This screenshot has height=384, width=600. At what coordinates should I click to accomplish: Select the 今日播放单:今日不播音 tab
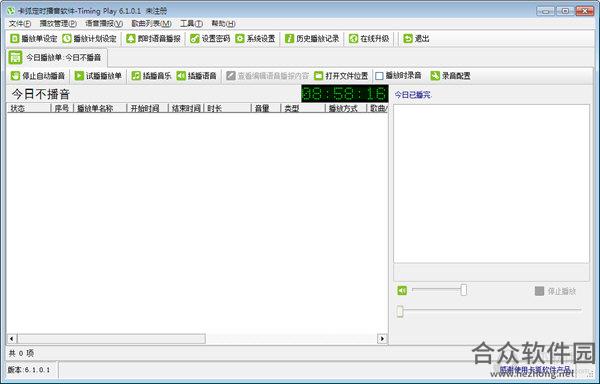pyautogui.click(x=57, y=58)
